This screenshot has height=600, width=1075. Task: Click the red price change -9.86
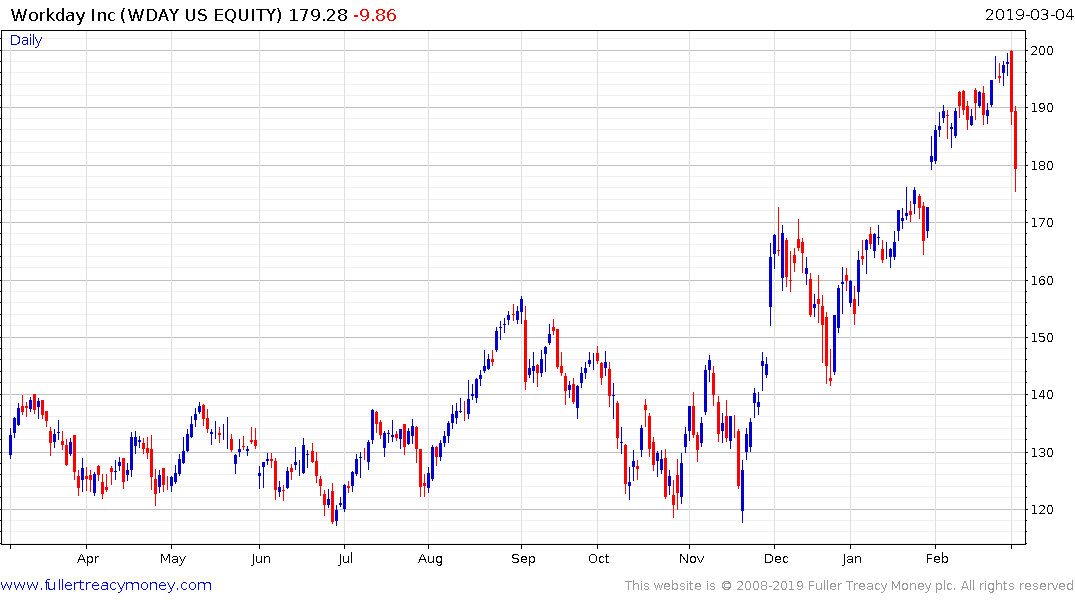click(375, 15)
